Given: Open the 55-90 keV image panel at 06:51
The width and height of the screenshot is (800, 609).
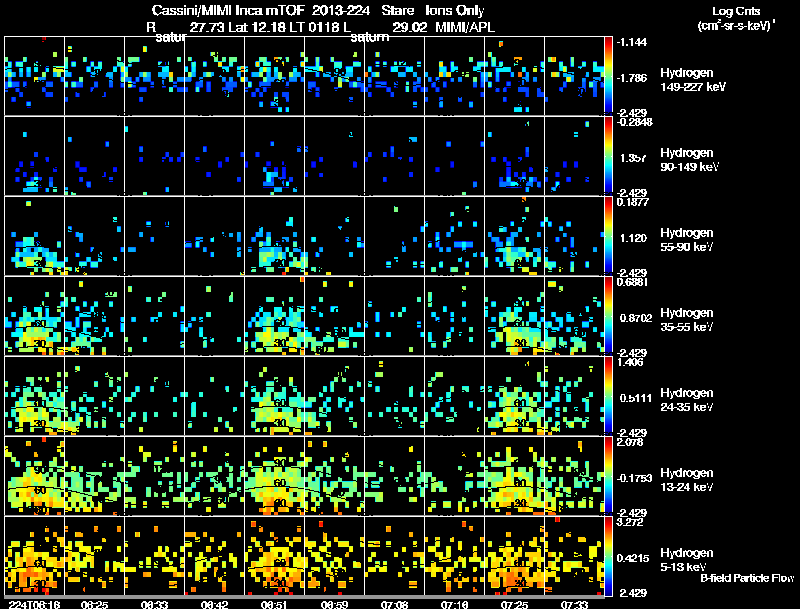Looking at the screenshot, I should click(274, 236).
